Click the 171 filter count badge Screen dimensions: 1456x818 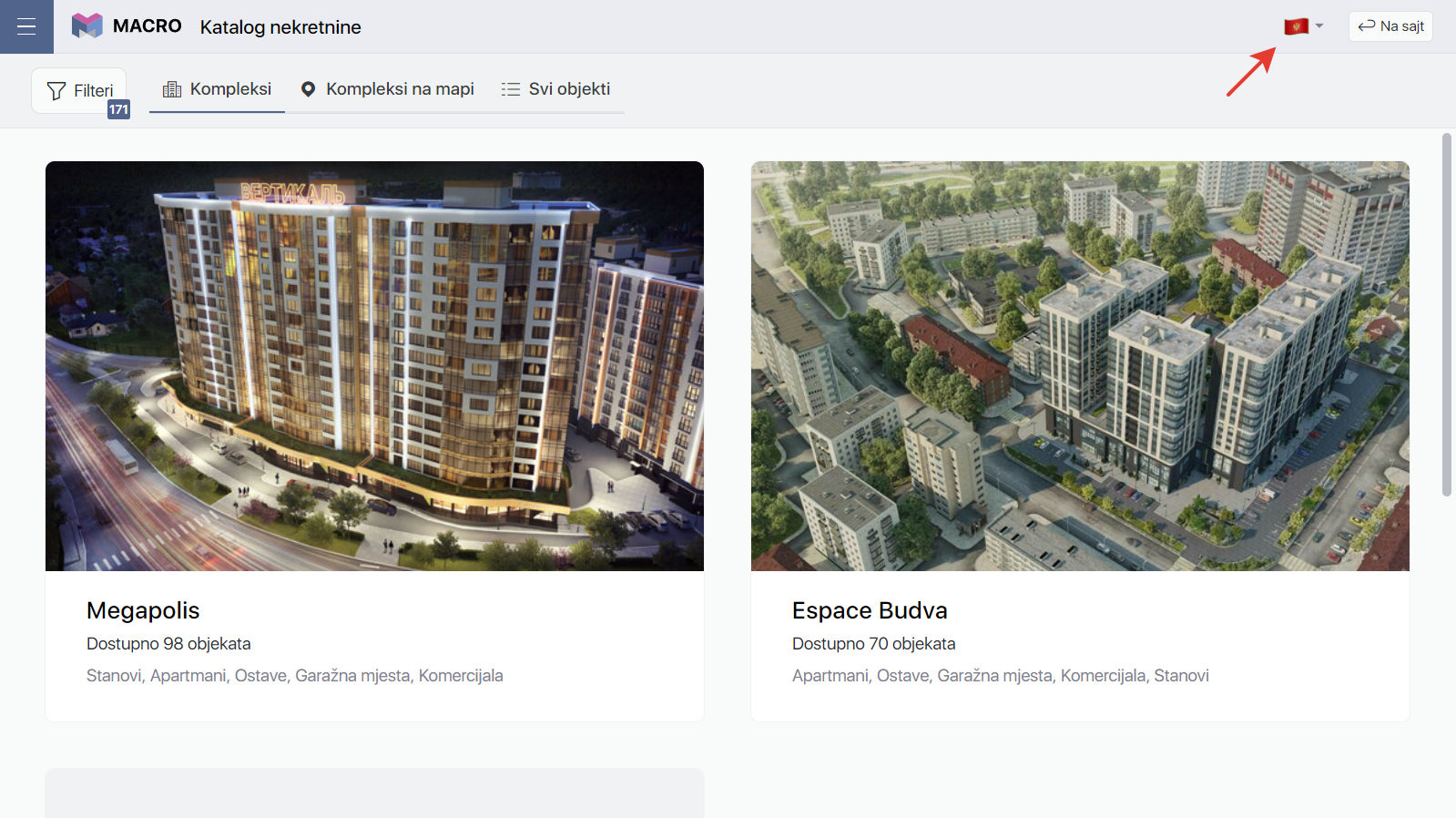pyautogui.click(x=118, y=109)
